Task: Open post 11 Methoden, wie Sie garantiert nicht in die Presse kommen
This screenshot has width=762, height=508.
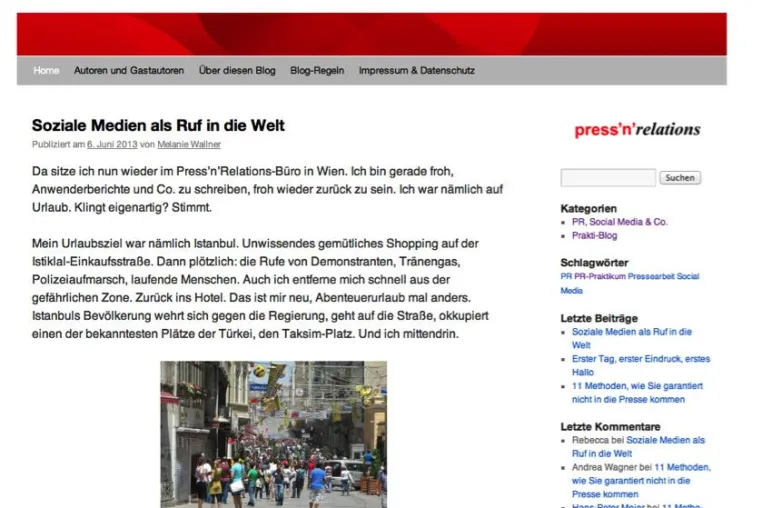Action: [637, 393]
